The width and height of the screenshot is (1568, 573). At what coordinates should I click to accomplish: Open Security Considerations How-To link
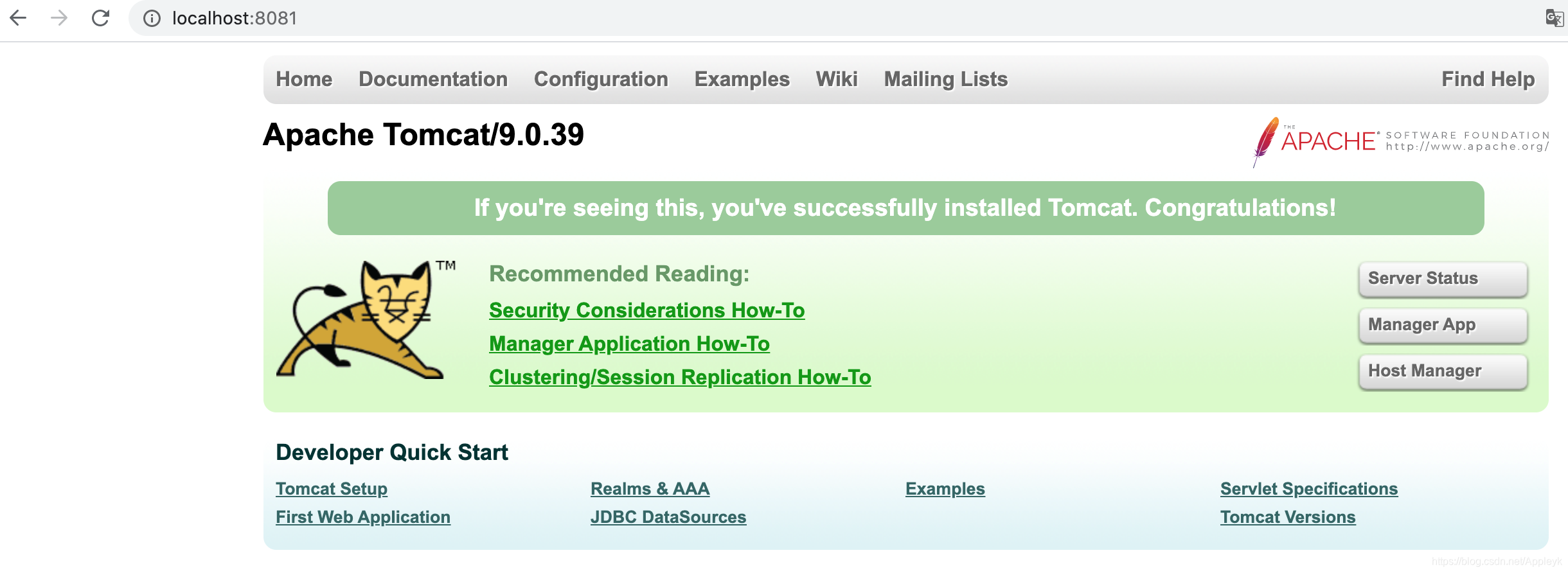646,310
